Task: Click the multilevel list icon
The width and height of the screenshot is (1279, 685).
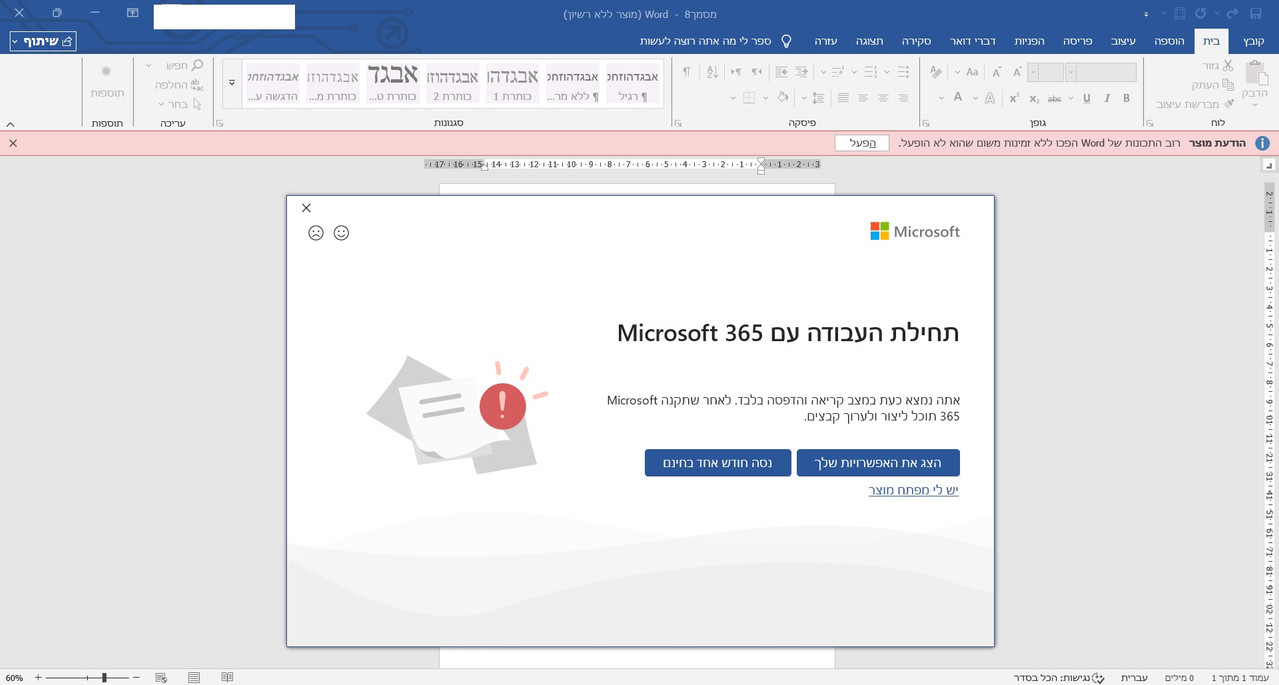Action: point(838,72)
